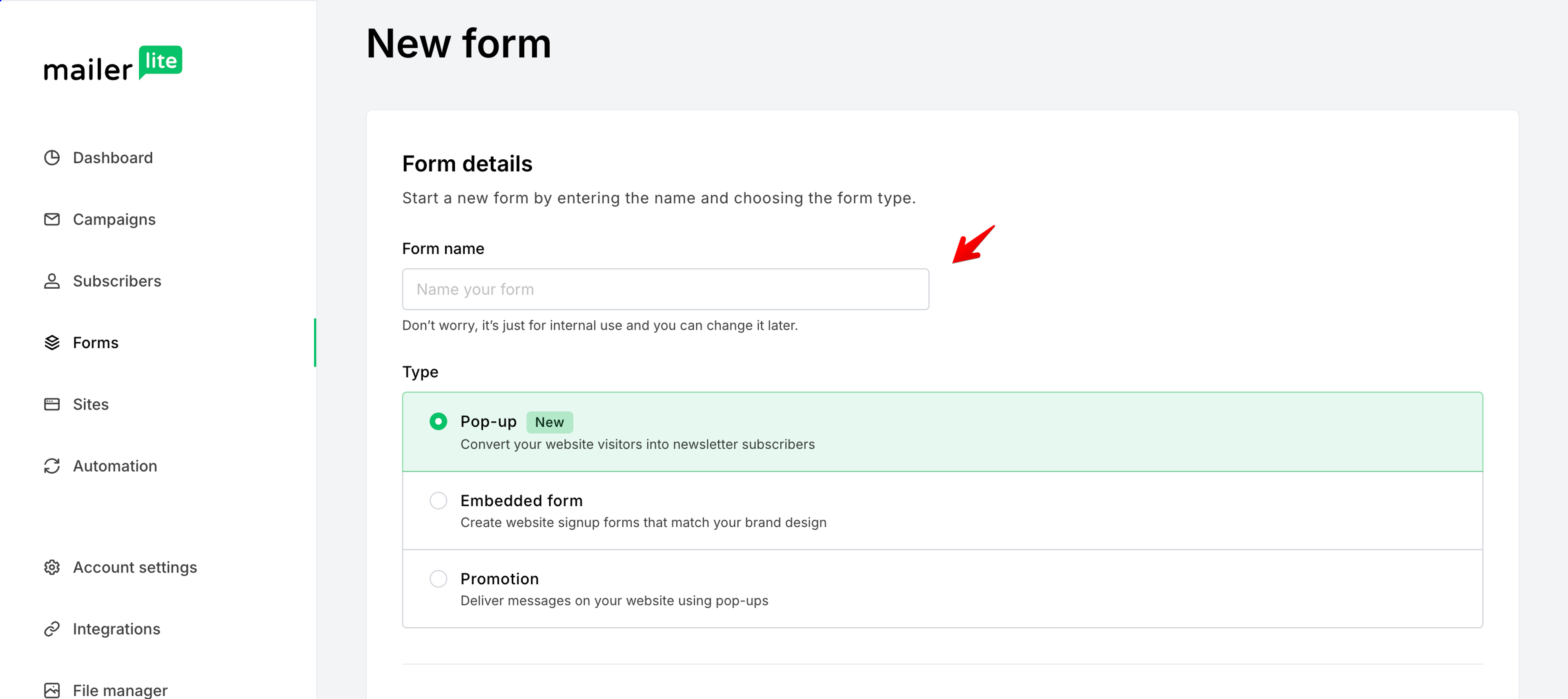Image resolution: width=1568 pixels, height=699 pixels.
Task: Click the Campaigns envelope icon
Action: click(x=52, y=219)
